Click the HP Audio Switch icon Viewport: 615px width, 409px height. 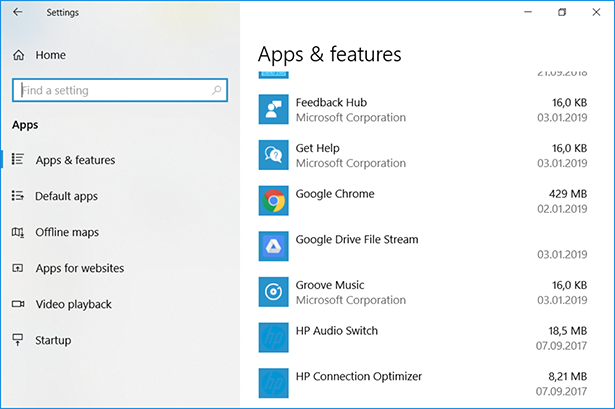(x=273, y=338)
